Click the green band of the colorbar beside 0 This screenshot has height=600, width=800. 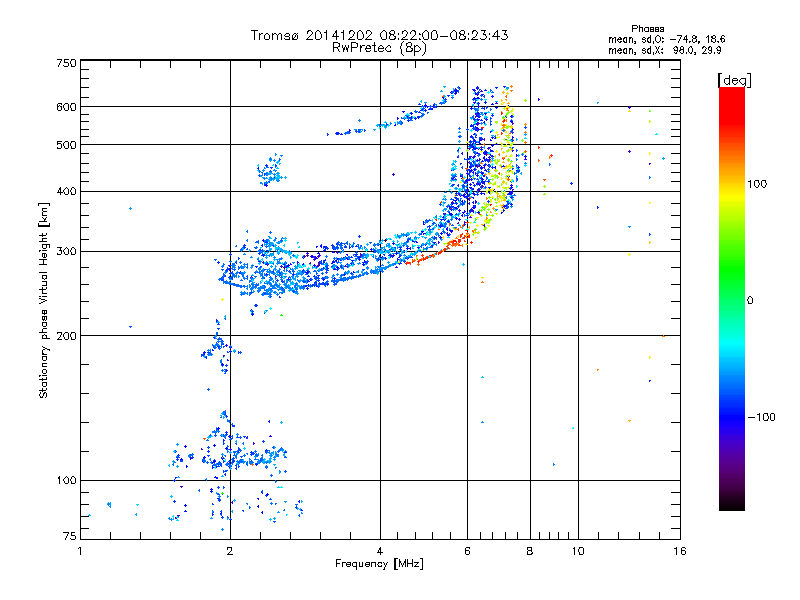(732, 299)
